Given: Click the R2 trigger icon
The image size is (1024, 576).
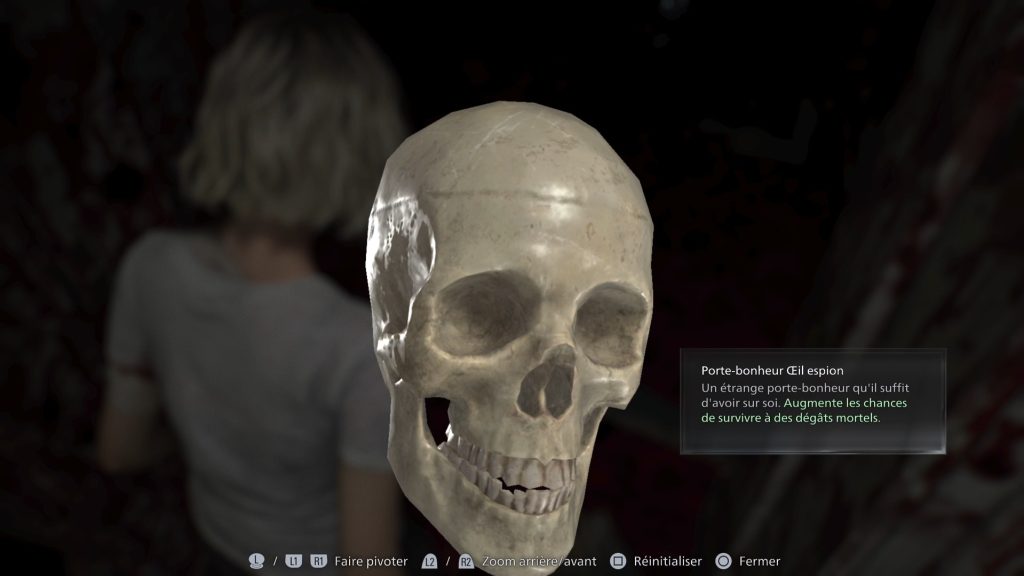Looking at the screenshot, I should (x=466, y=561).
